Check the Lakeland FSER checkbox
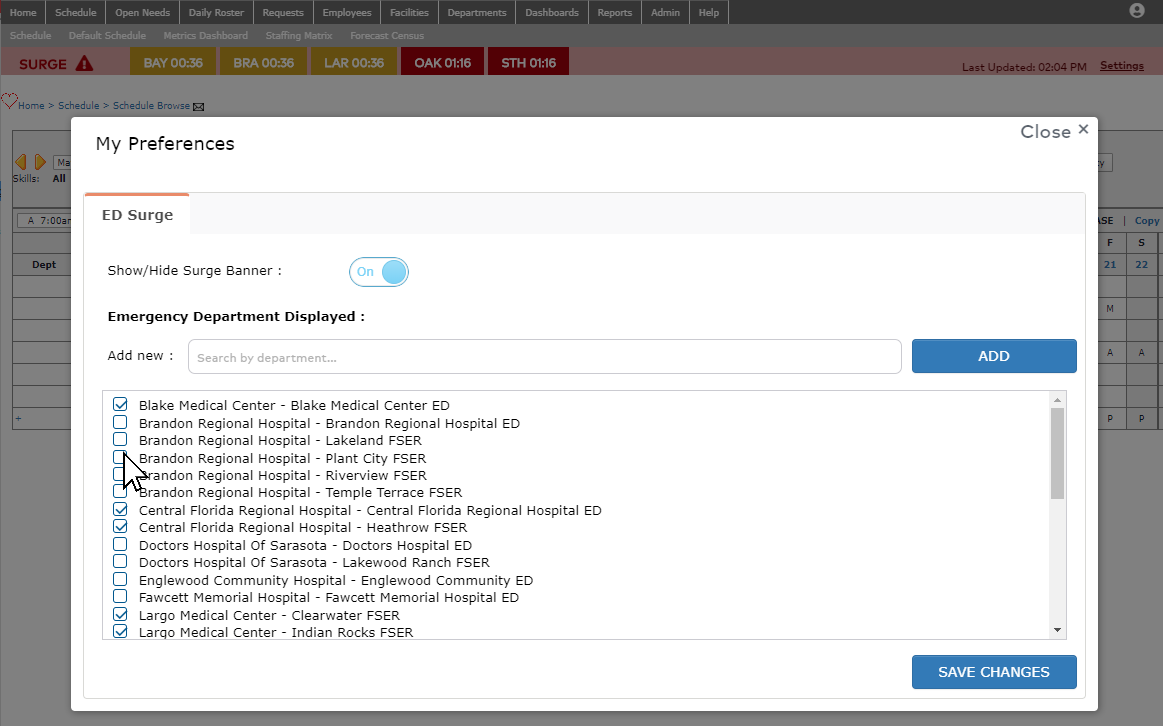 120,440
